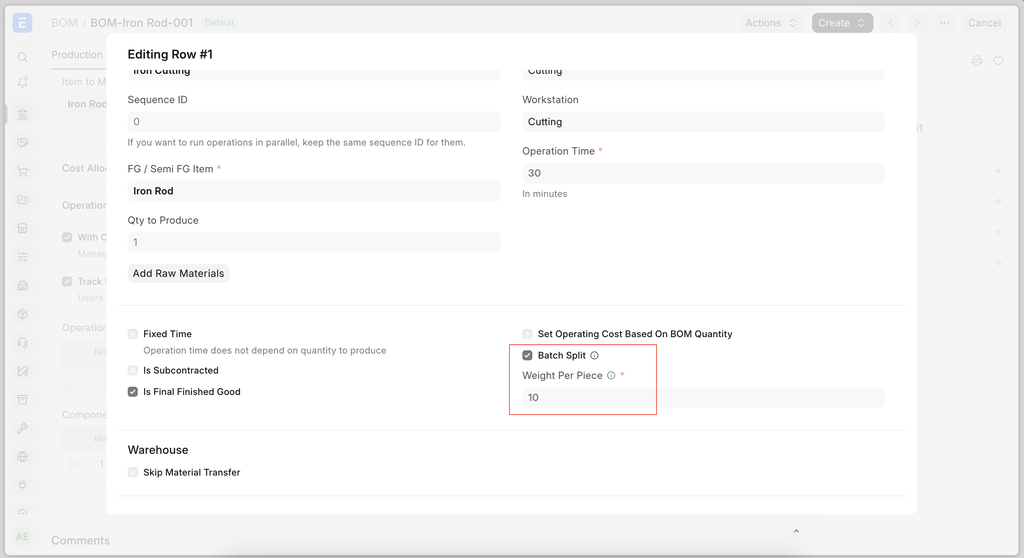Viewport: 1024px width, 558px height.
Task: Open the Create dropdown button
Action: click(x=842, y=23)
